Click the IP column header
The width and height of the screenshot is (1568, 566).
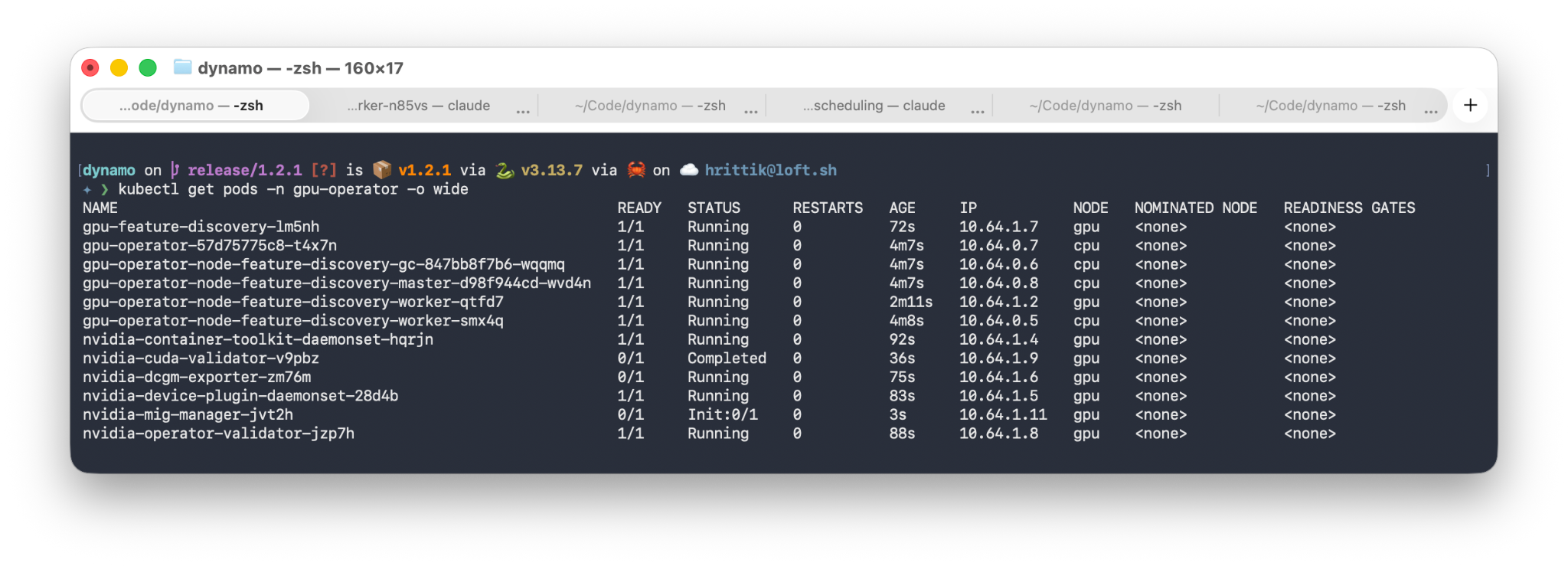968,208
